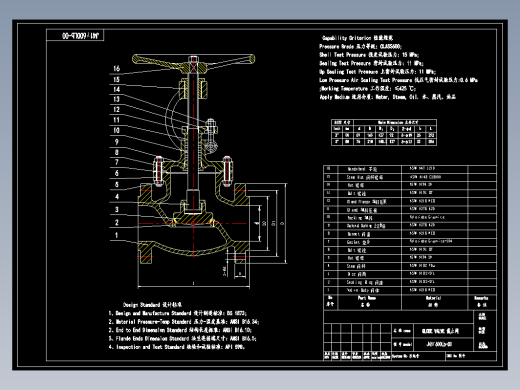Select callout number 15 beside the valve drawing
The image size is (520, 390).
116,80
